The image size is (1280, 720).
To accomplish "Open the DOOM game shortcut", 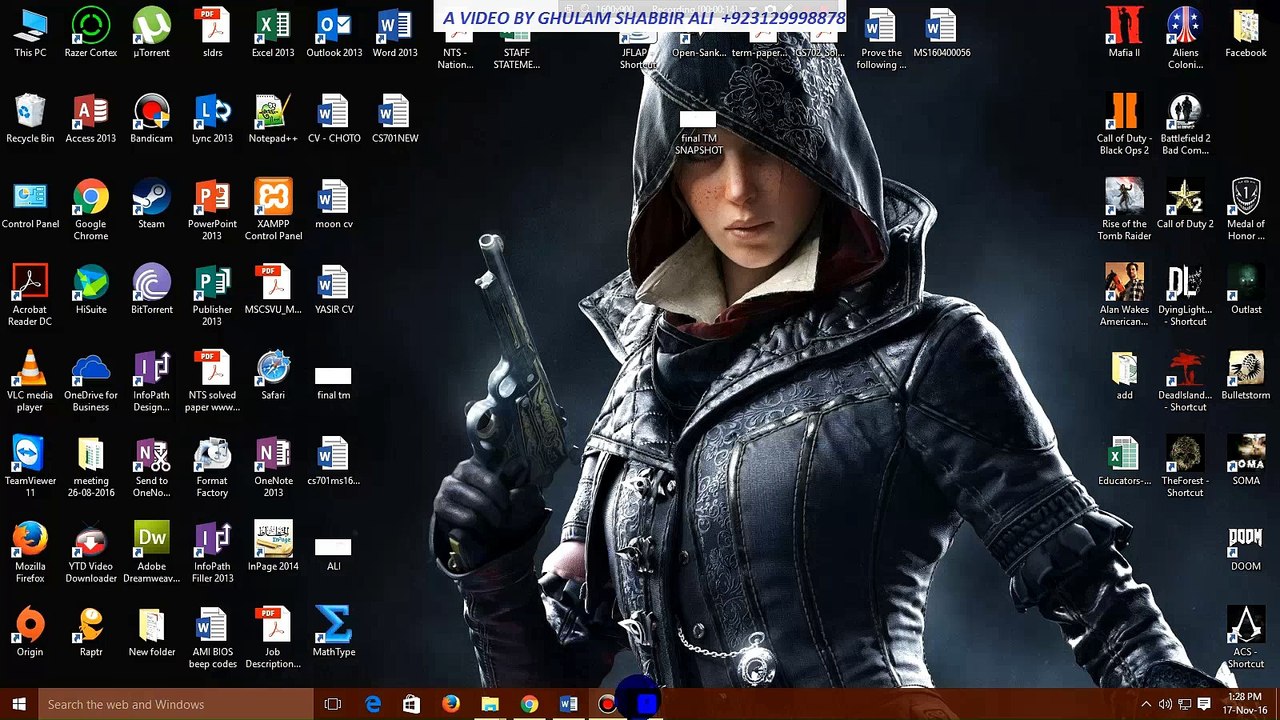I will point(1245,541).
